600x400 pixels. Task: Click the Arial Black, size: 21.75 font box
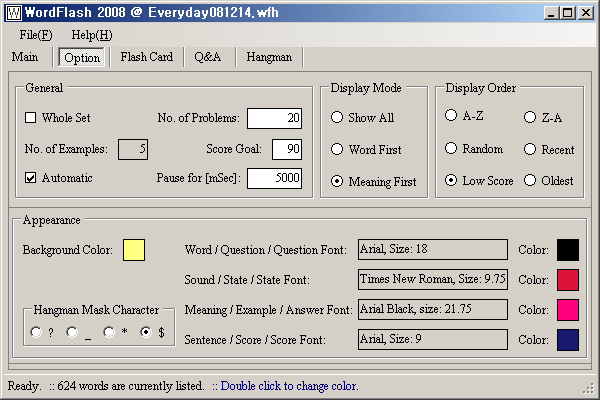tap(433, 309)
